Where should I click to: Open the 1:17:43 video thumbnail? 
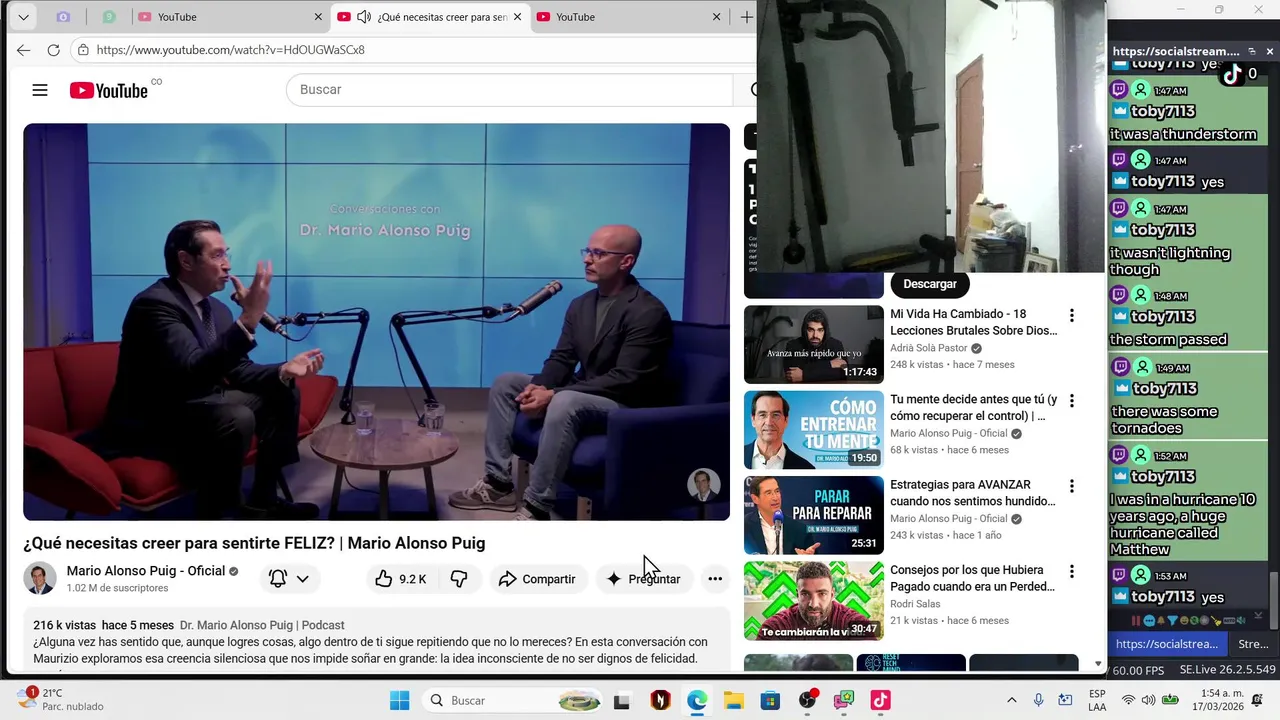point(814,345)
